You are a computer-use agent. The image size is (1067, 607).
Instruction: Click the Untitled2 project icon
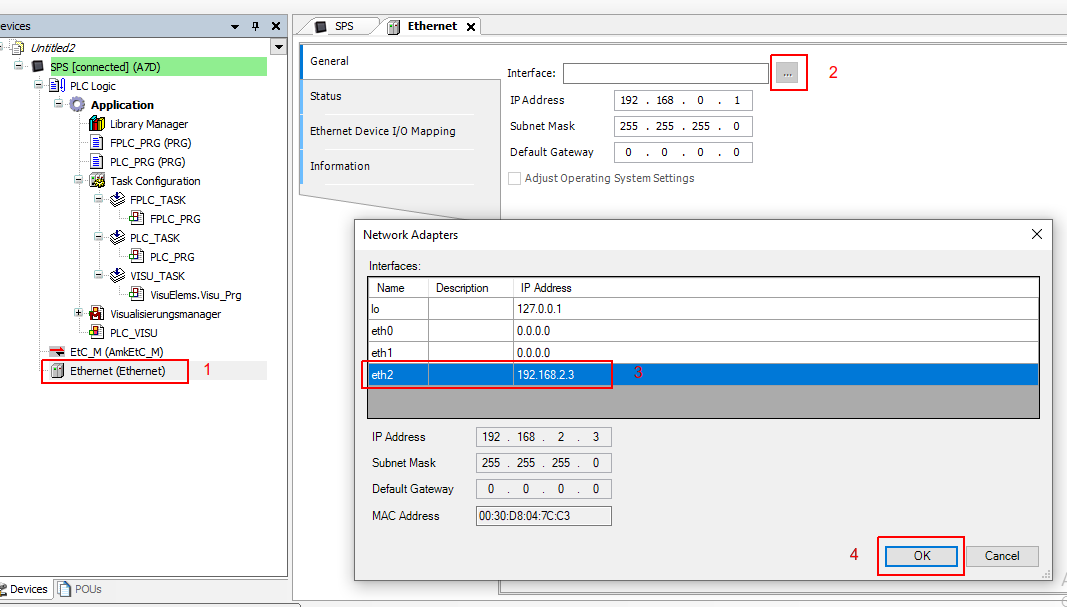click(18, 48)
